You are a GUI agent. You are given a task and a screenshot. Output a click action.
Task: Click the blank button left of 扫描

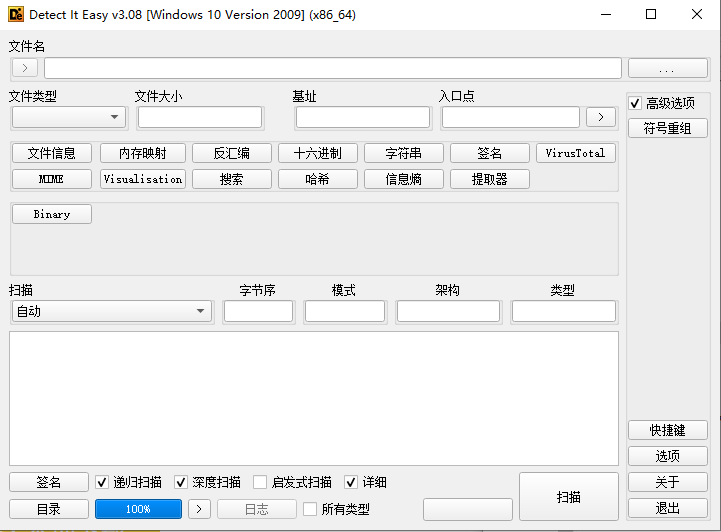pos(468,509)
